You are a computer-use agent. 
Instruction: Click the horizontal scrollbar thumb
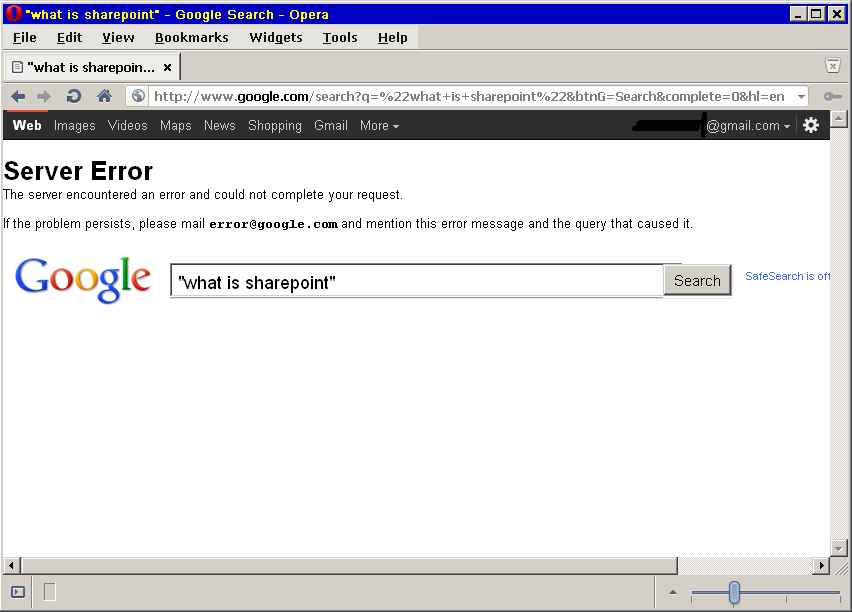(349, 565)
